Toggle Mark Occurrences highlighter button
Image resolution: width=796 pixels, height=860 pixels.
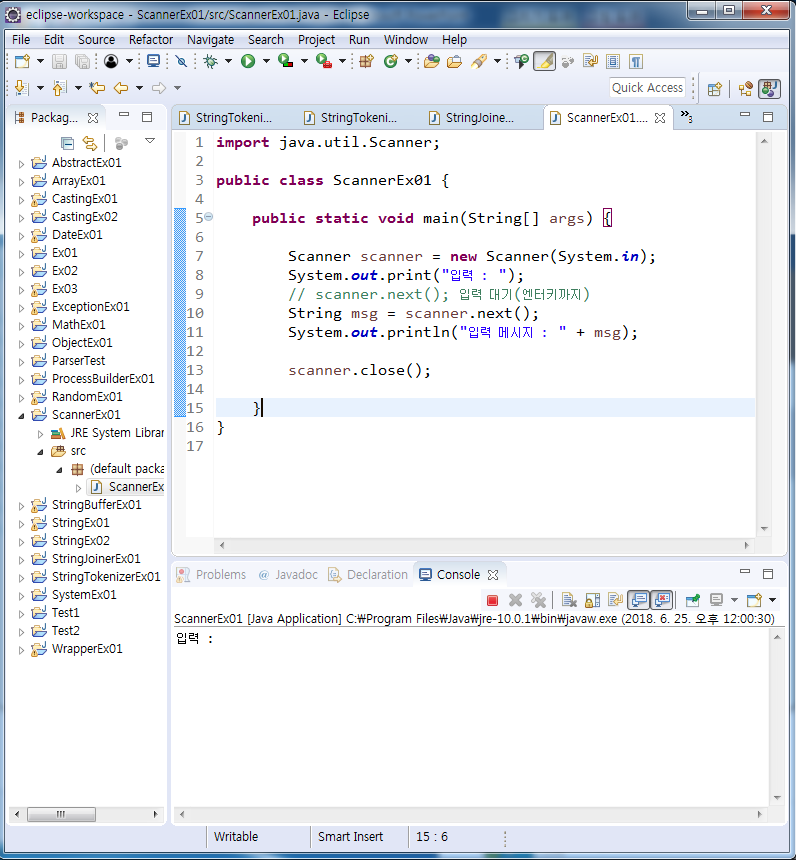click(544, 61)
